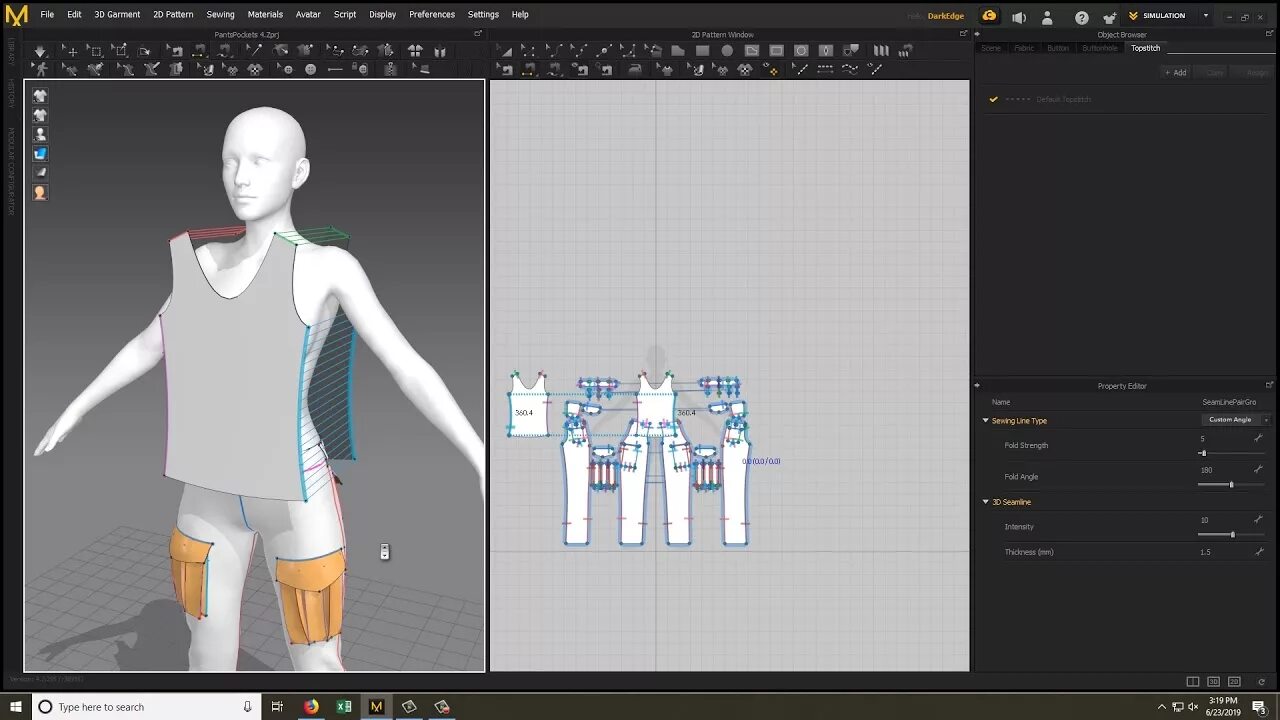Select the Select/Move tool in 3D toolbar
Screen dimensions: 1280x720
click(71, 51)
